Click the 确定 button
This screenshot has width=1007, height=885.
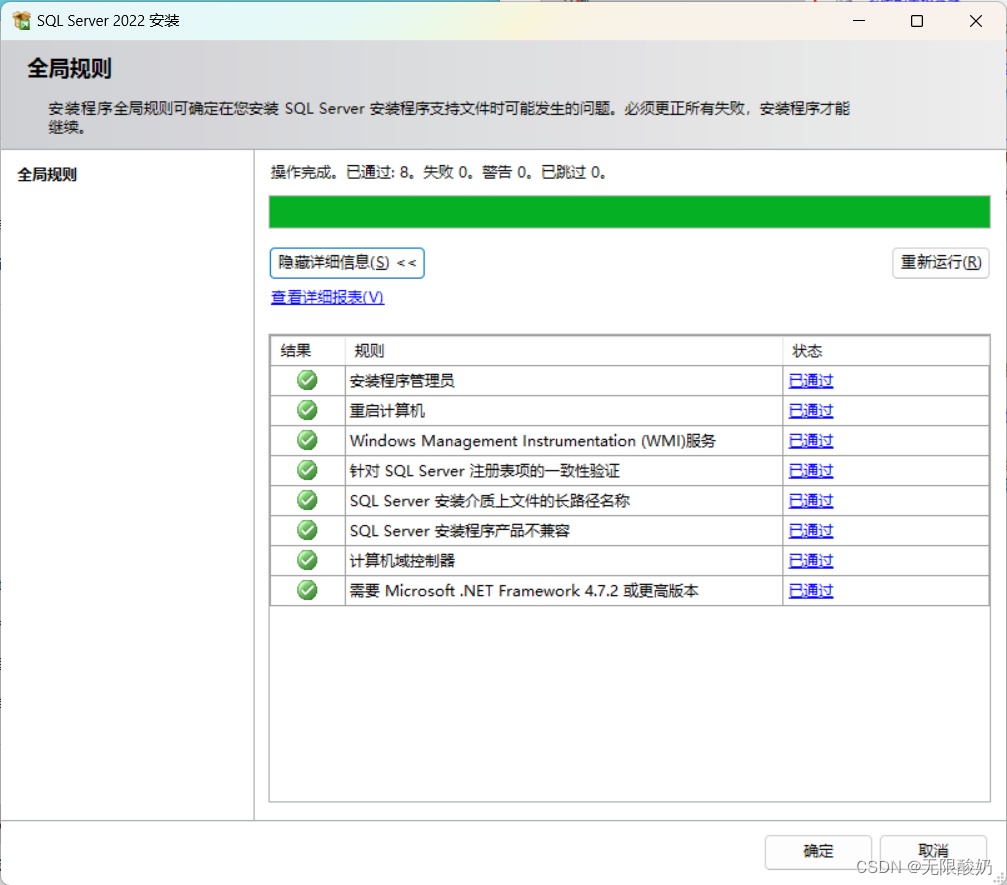click(817, 851)
